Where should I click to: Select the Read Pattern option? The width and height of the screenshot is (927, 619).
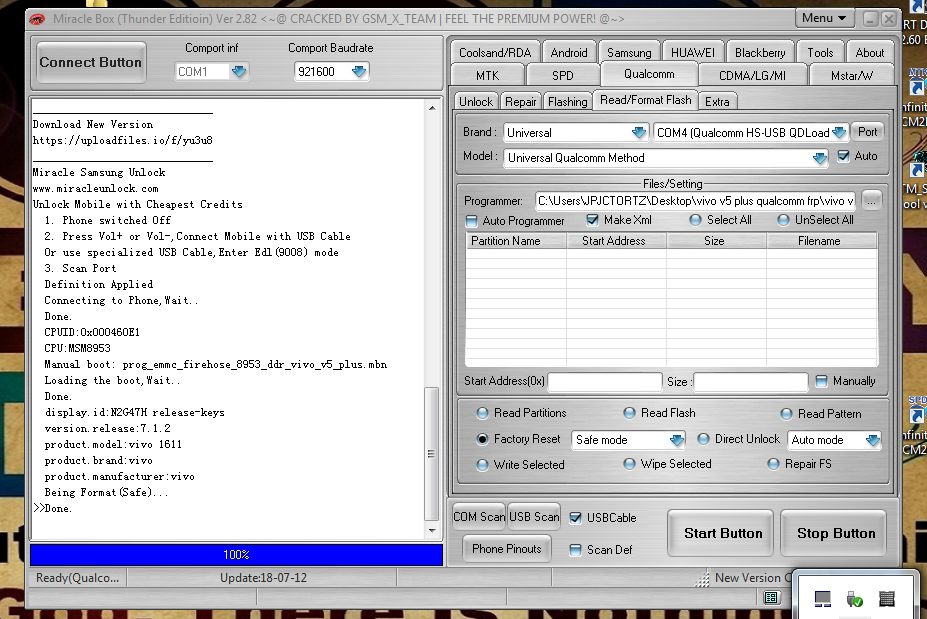[786, 414]
